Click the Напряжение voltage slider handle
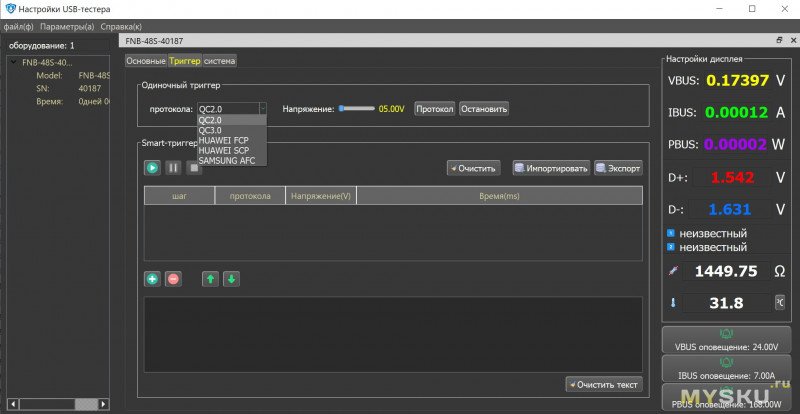 (x=341, y=108)
